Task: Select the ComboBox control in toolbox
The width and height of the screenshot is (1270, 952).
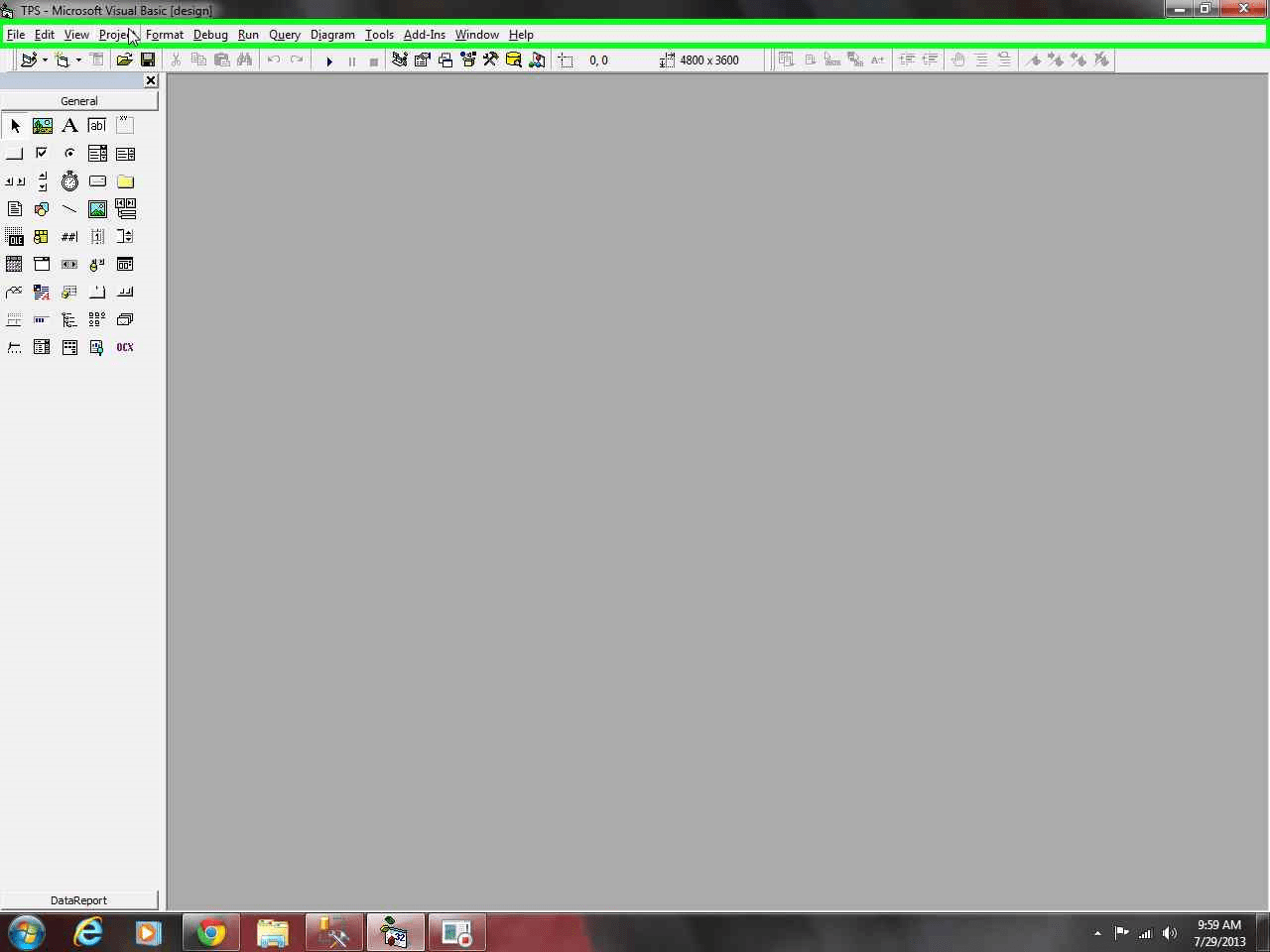Action: (x=97, y=154)
